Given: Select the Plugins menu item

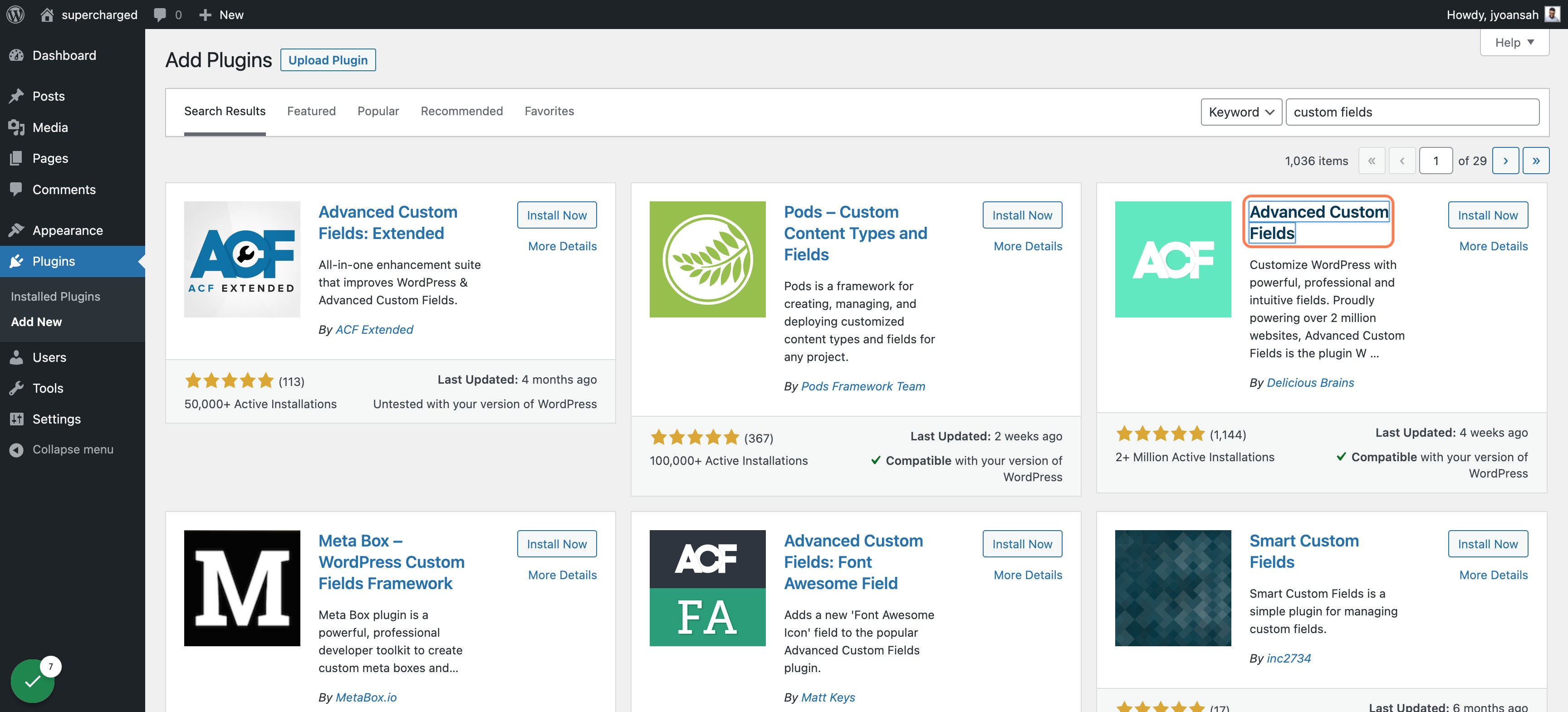Looking at the screenshot, I should click(x=73, y=261).
